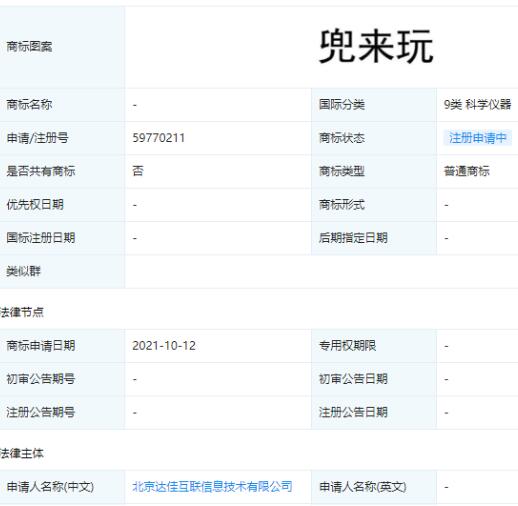
Task: Select the application number 59770211
Action: (159, 138)
